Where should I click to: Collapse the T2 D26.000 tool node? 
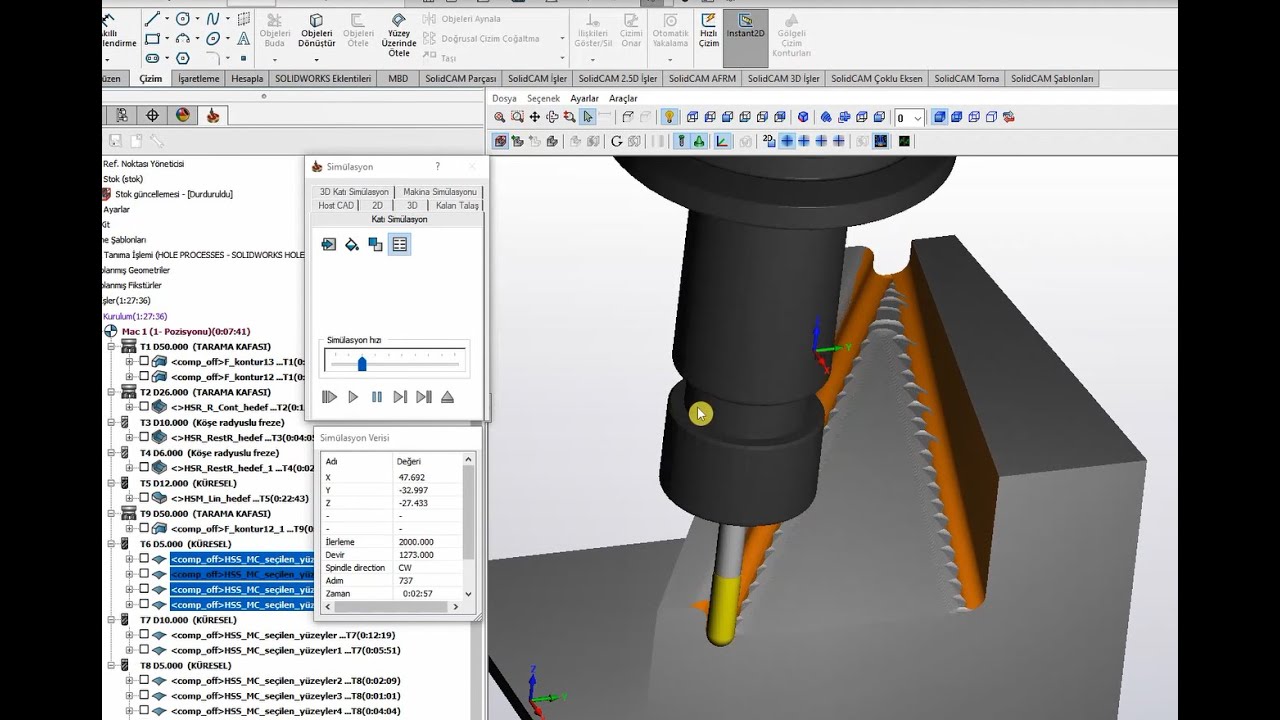112,392
